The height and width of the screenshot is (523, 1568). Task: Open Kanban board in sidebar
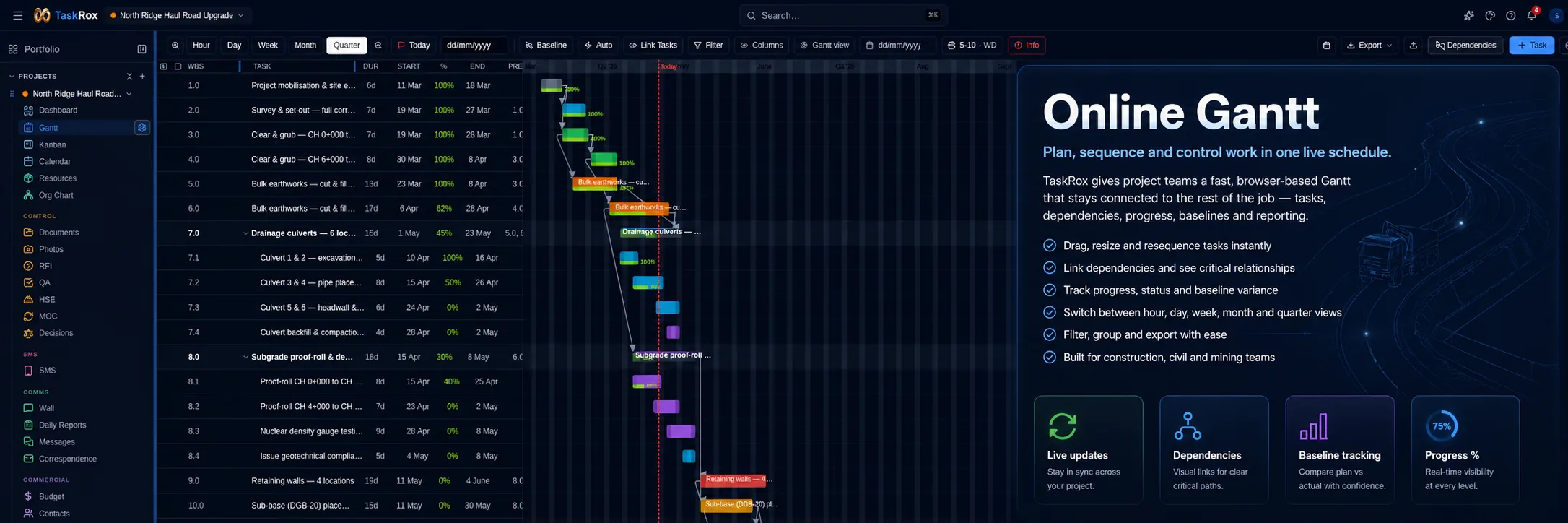tap(52, 144)
